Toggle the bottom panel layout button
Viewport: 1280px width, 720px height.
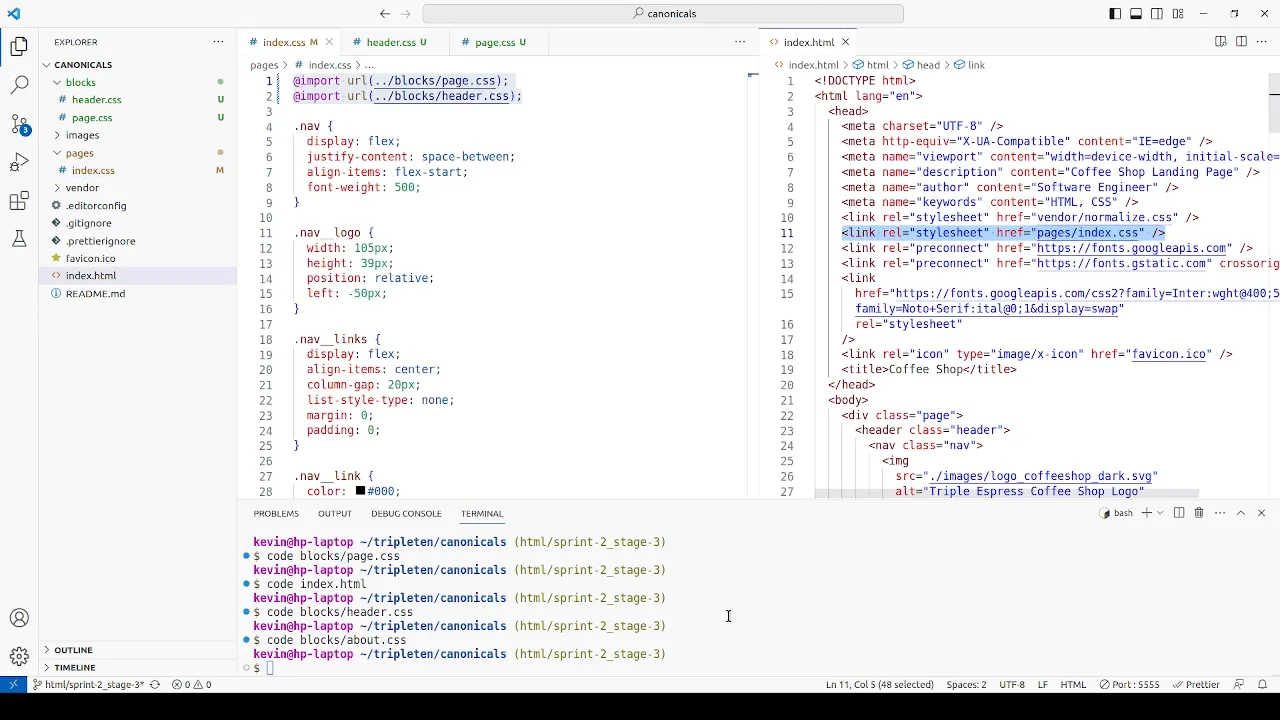(1136, 14)
